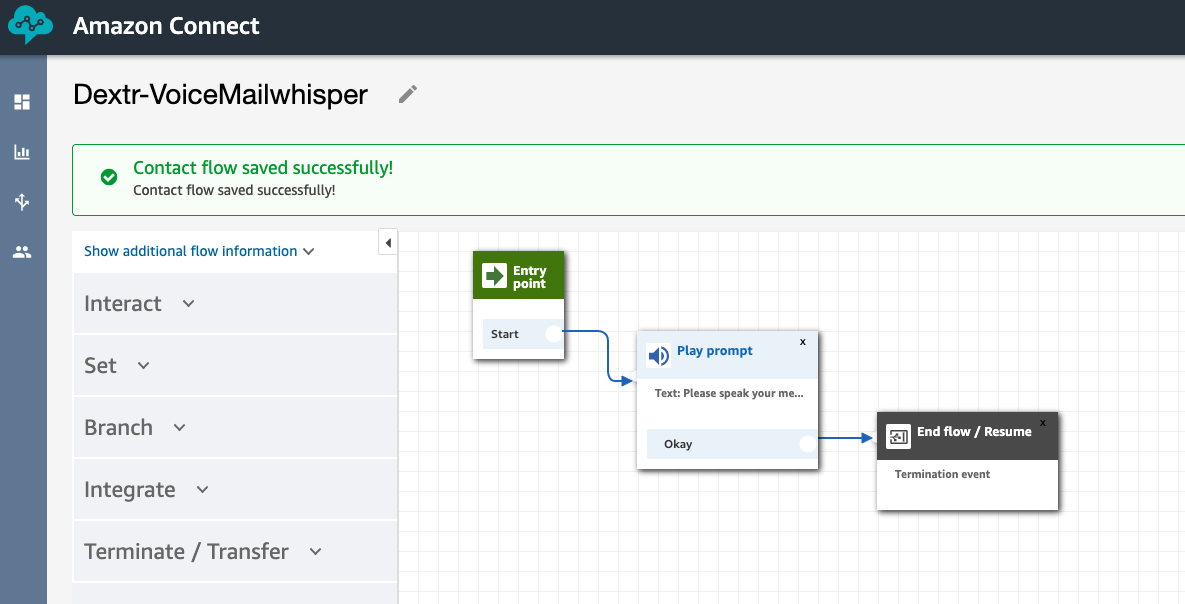This screenshot has width=1185, height=604.
Task: Select the End flow / Resume title
Action: pyautogui.click(x=974, y=432)
